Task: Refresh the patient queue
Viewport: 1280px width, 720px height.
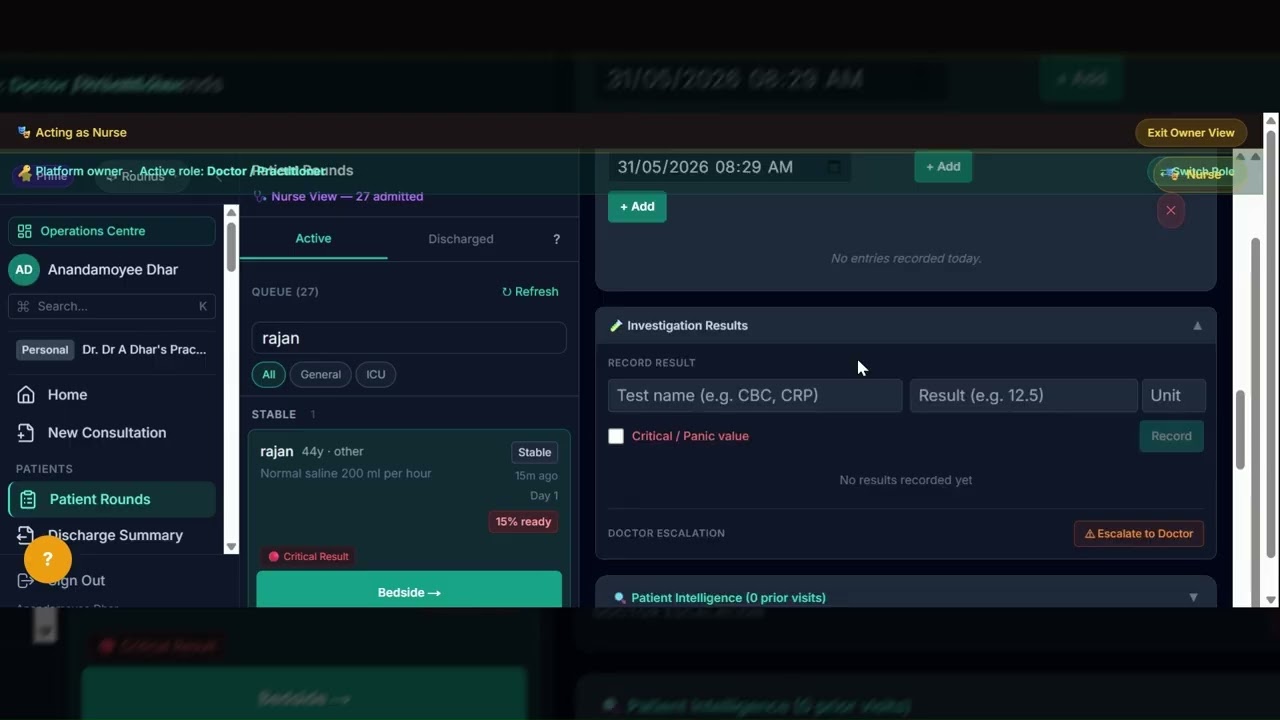Action: tap(530, 292)
